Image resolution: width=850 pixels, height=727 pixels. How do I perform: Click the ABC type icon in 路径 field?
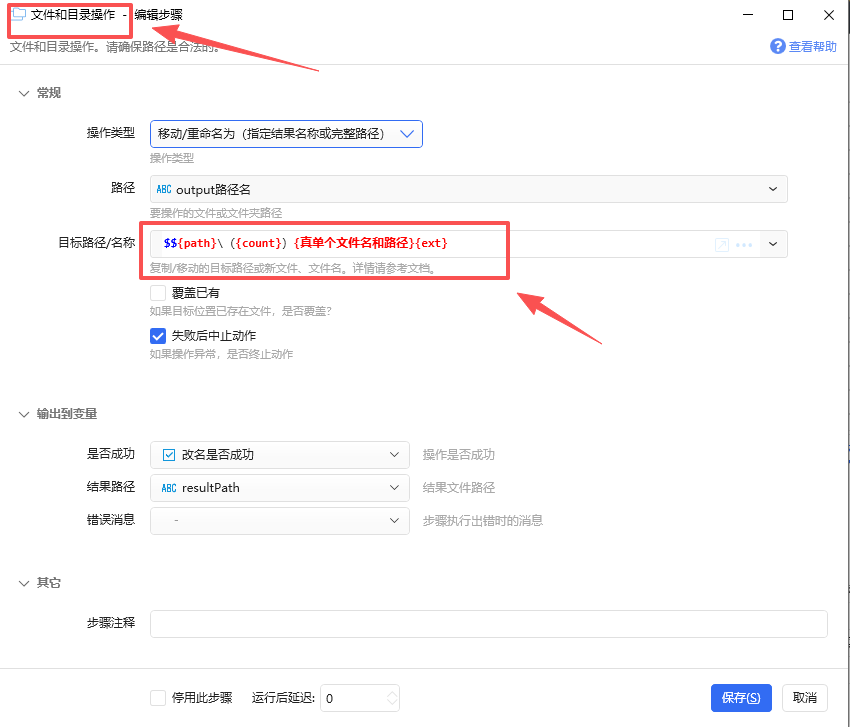point(164,189)
